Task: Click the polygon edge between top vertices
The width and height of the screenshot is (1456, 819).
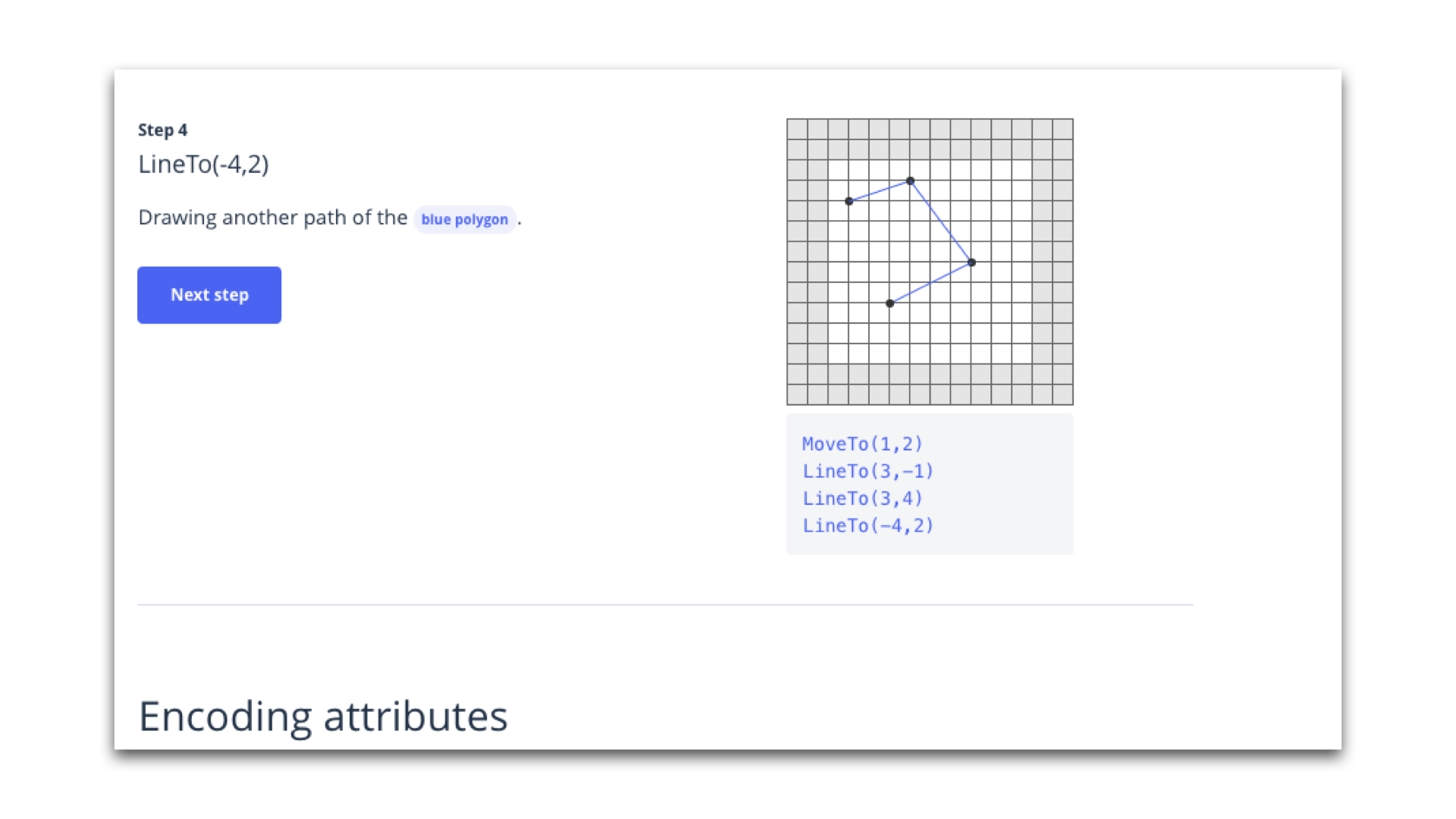Action: coord(880,190)
